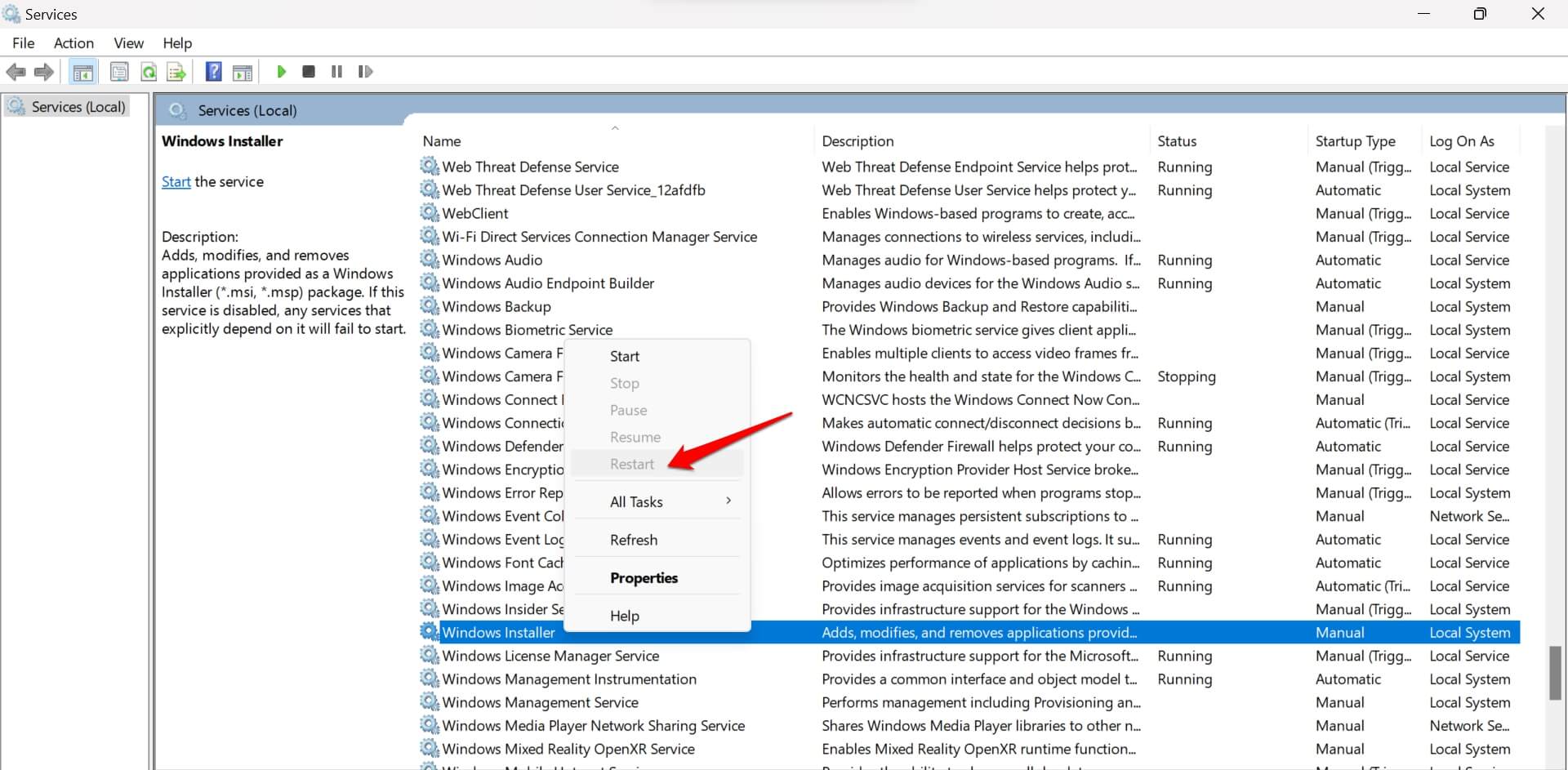This screenshot has height=770, width=1568.
Task: Open the Help menu in menu bar
Action: click(177, 43)
